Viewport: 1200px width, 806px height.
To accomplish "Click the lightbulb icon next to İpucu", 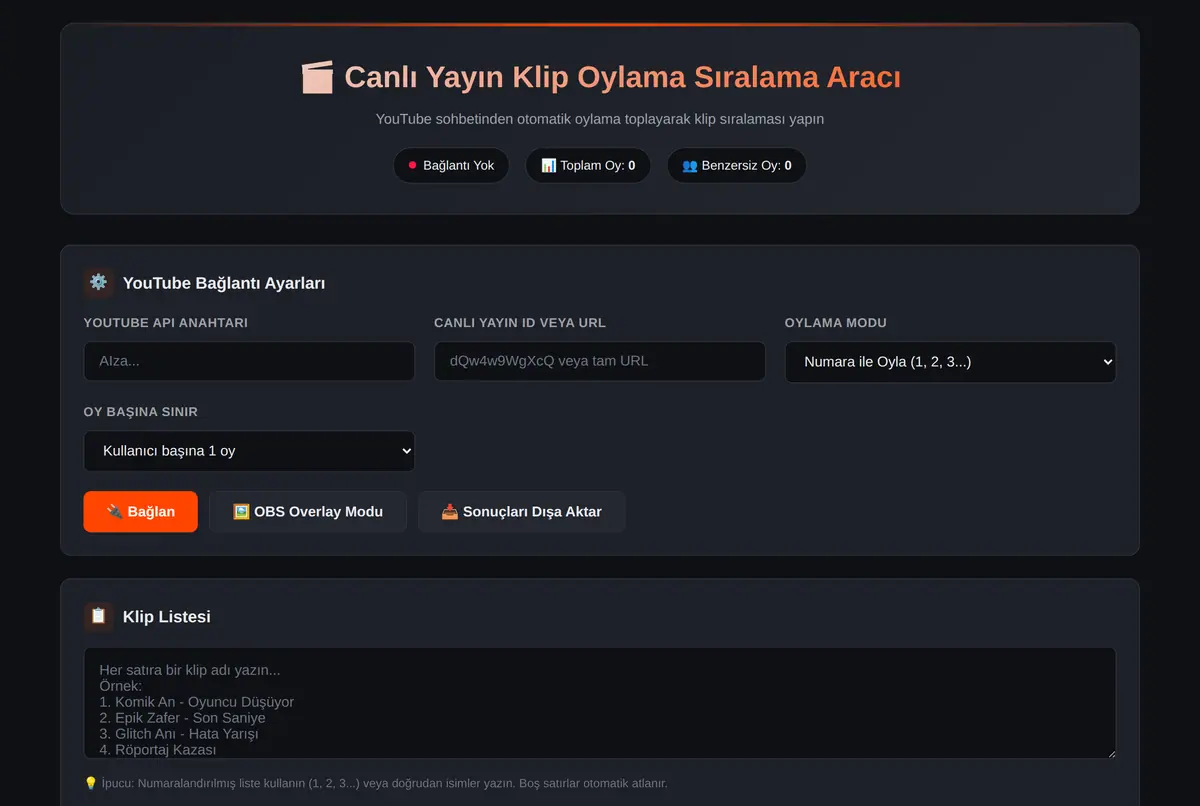I will tap(91, 783).
